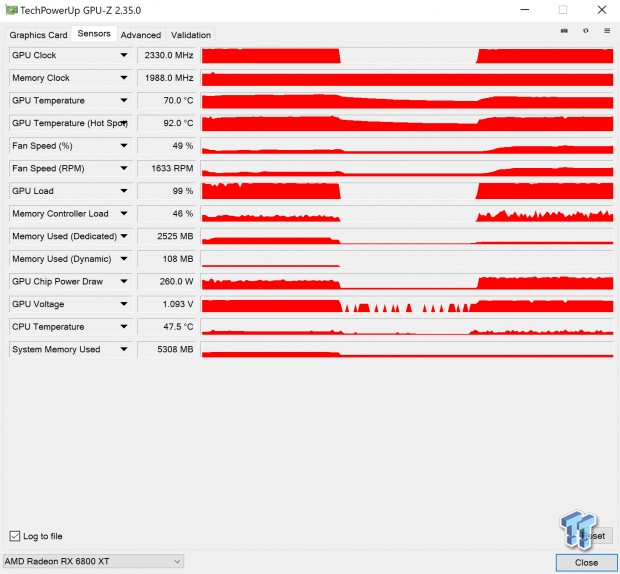Open the GPU Voltage sensor dropdown
620x574 pixels.
click(x=124, y=304)
